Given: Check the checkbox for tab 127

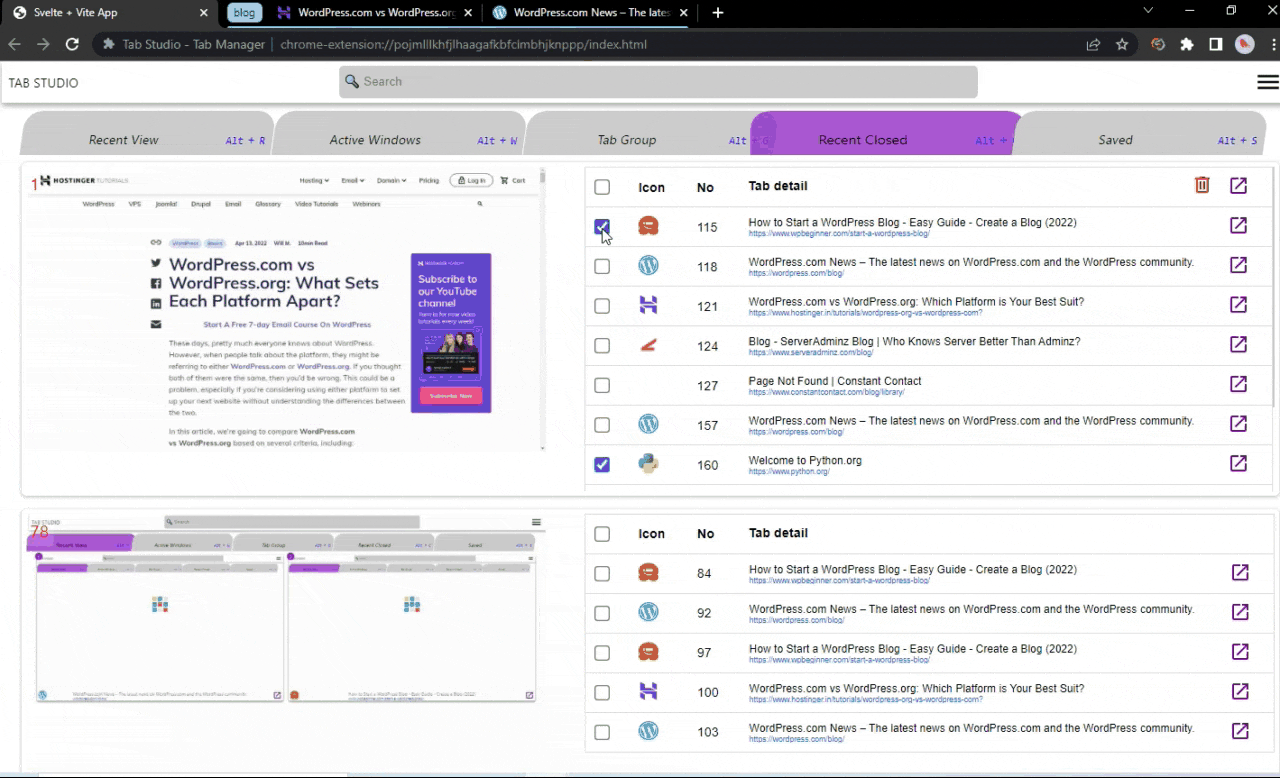Looking at the screenshot, I should click(601, 385).
